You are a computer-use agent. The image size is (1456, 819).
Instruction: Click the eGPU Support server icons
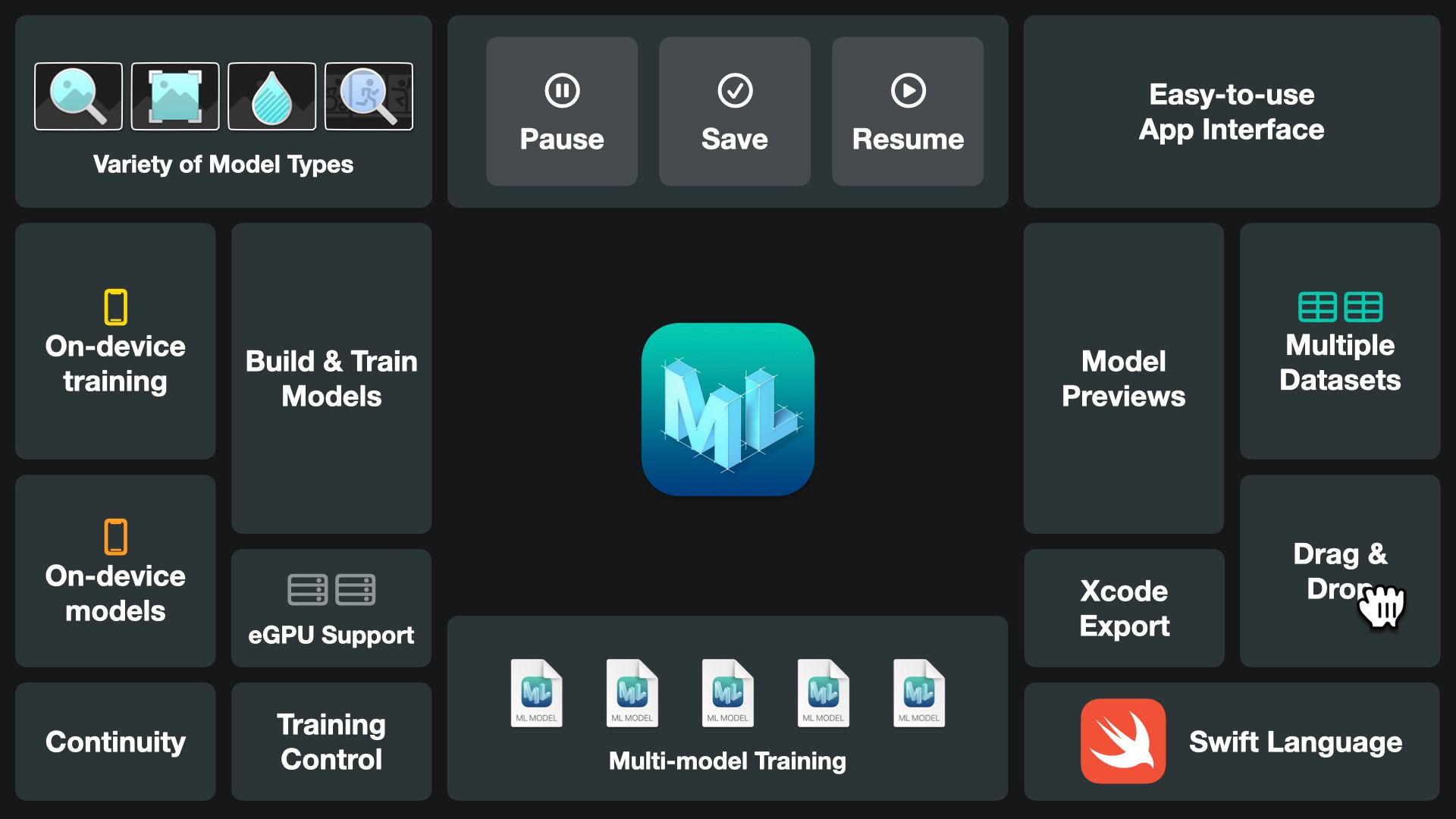point(331,589)
